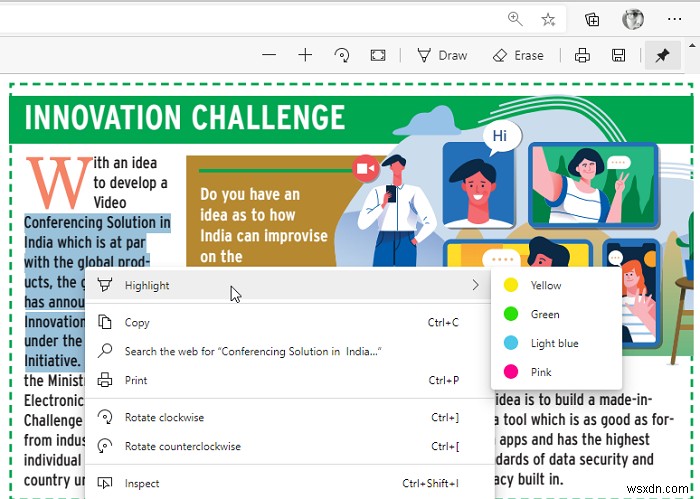This screenshot has height=499, width=700.
Task: Select the Draw tool
Action: (x=442, y=55)
